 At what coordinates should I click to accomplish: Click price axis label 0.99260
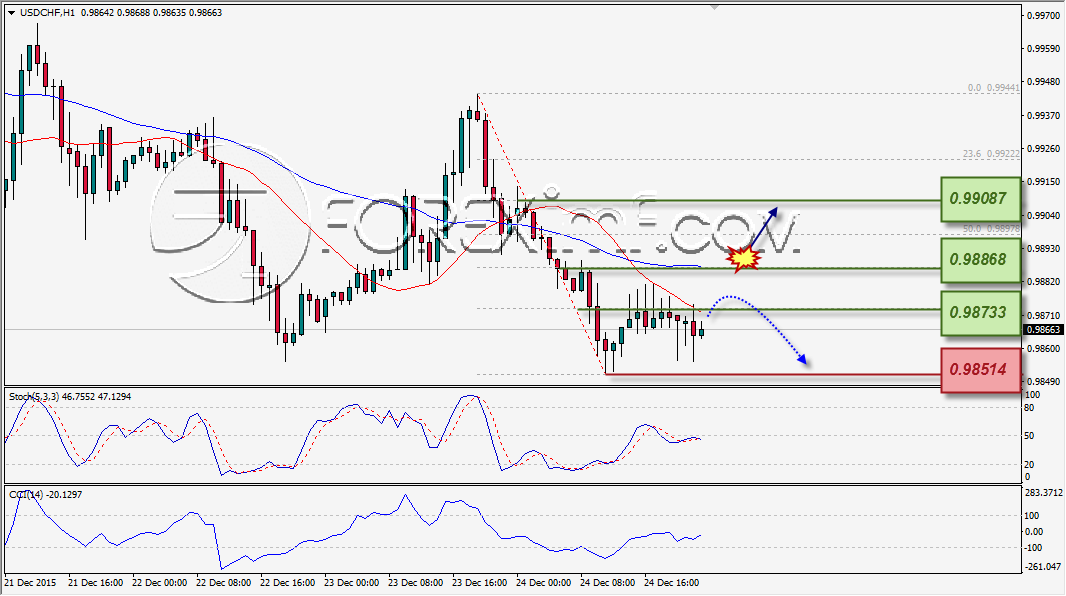pos(1043,149)
